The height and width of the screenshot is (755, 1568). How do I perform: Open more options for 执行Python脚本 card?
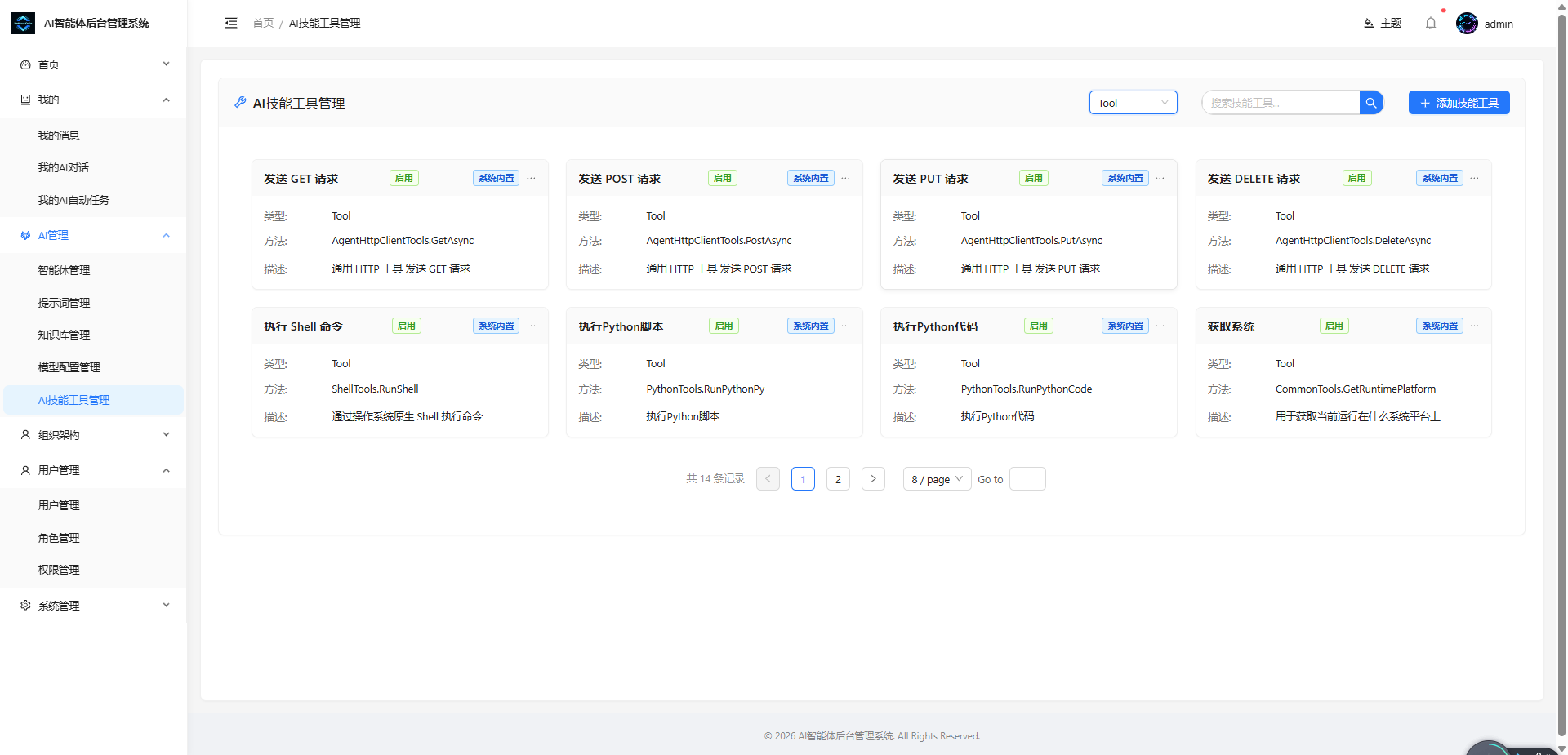(846, 326)
